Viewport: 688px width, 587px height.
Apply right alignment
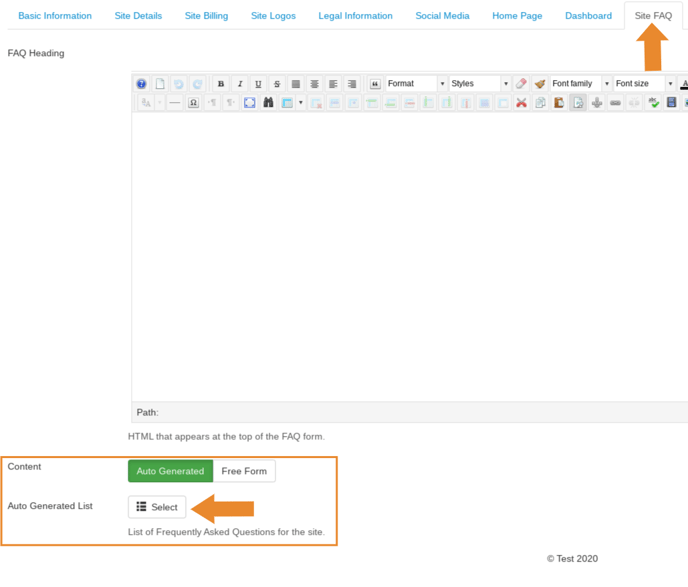coord(352,84)
